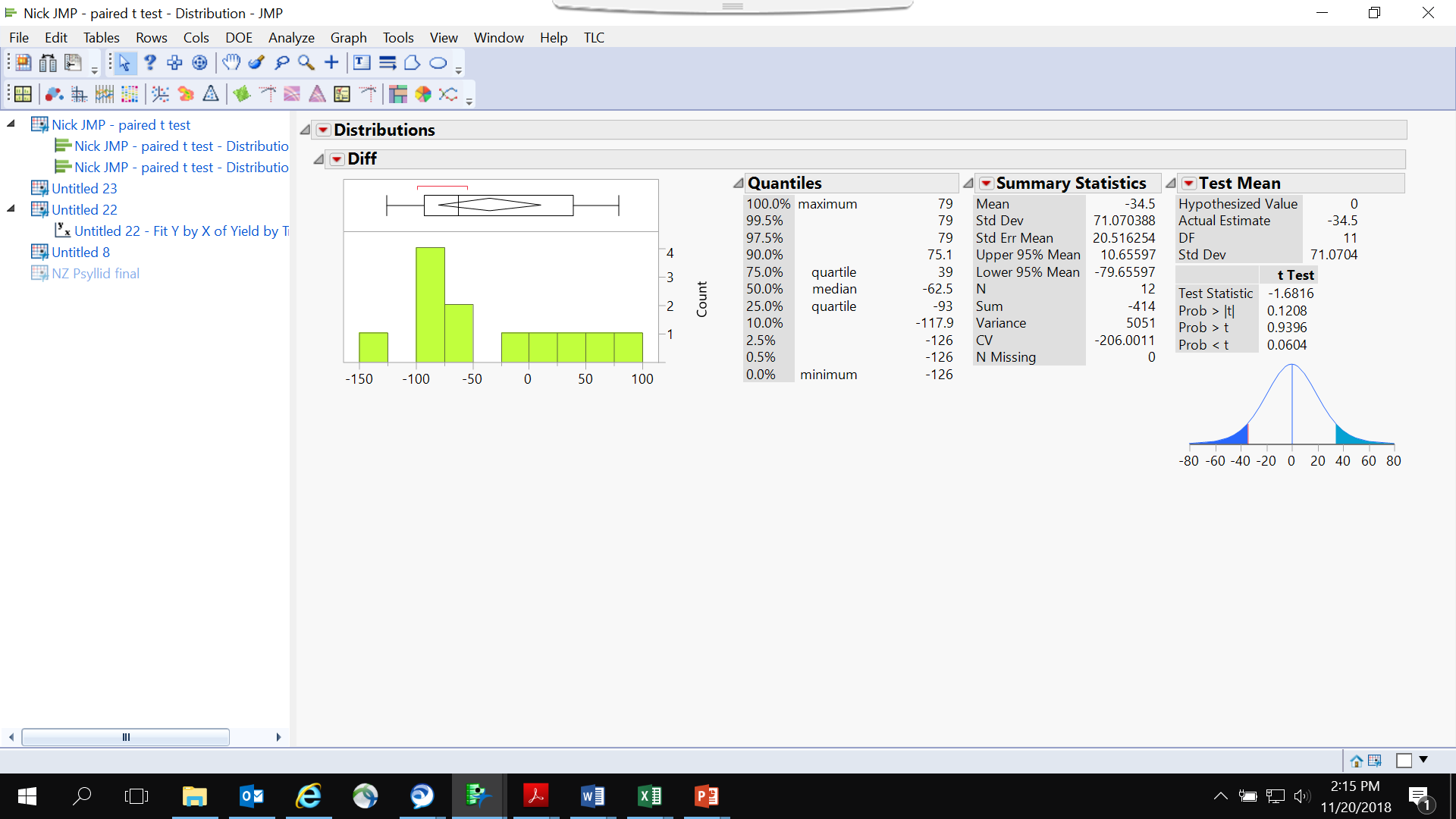The width and height of the screenshot is (1456, 819).
Task: Open the Analyze menu
Action: (x=291, y=37)
